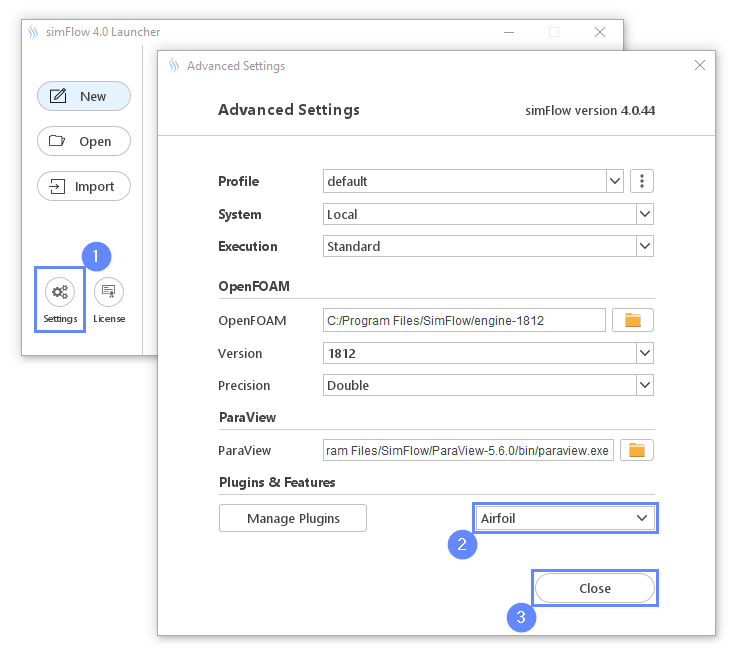Click the Profile field showing default
This screenshot has height=656, width=736.
(x=465, y=181)
